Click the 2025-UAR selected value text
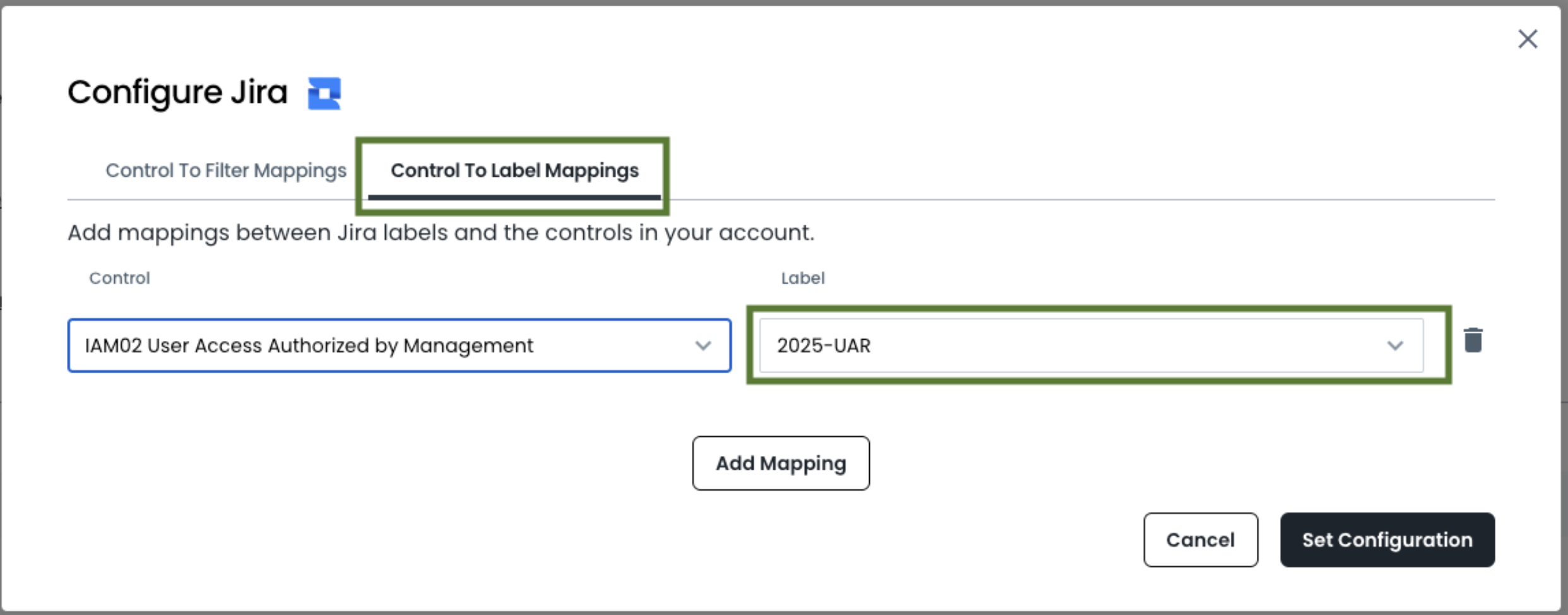Viewport: 1568px width, 615px height. tap(824, 346)
